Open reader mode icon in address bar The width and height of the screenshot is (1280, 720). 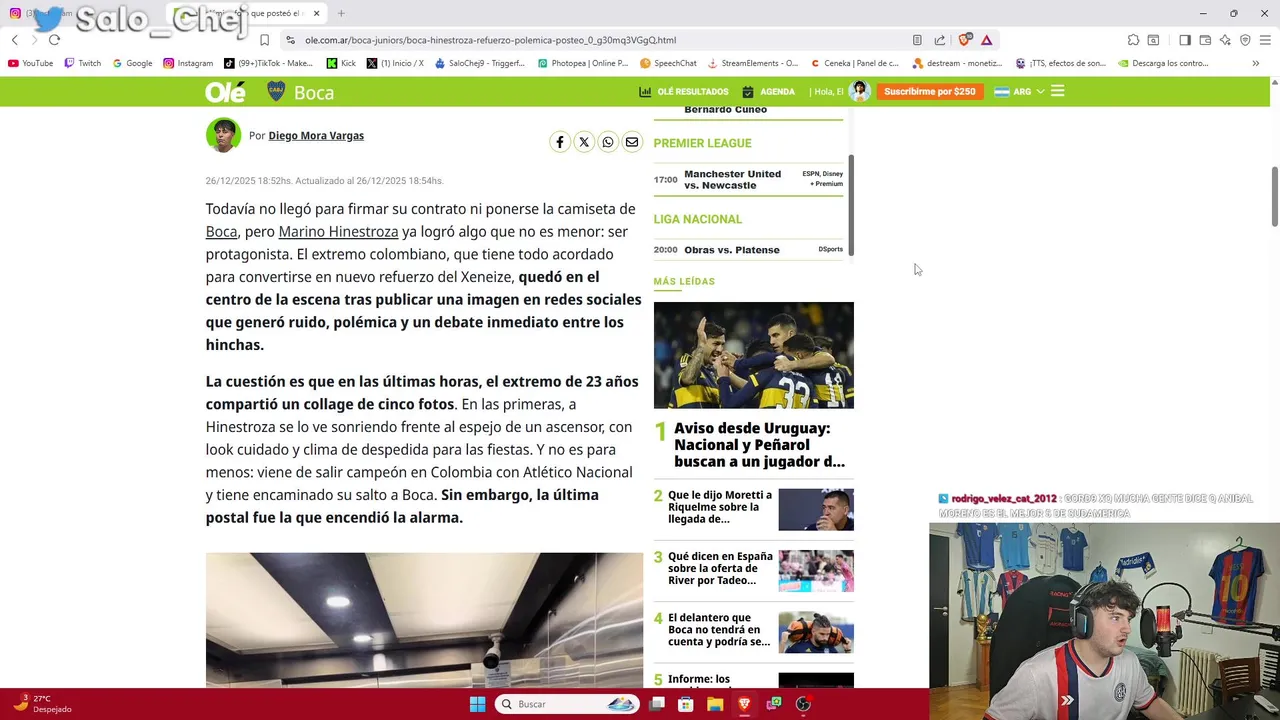click(917, 40)
